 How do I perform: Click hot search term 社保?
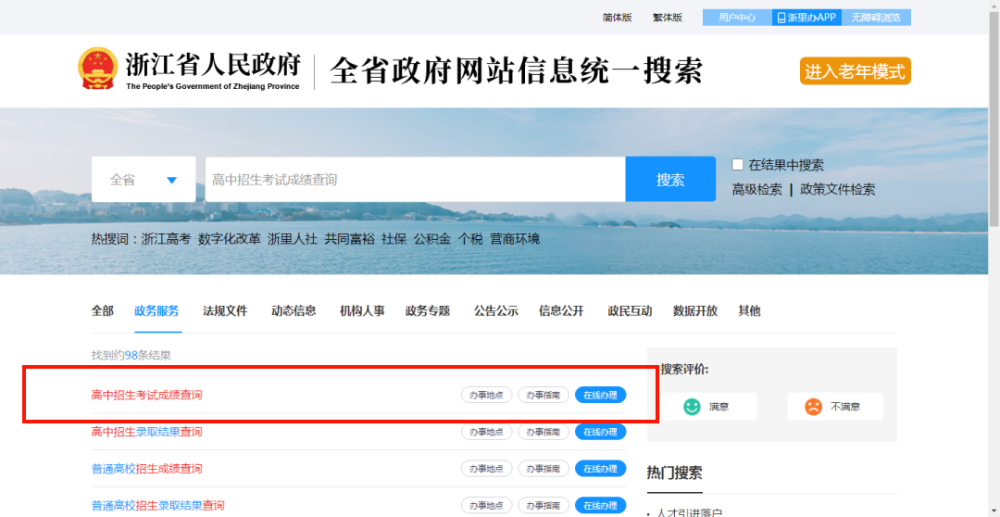coord(394,239)
